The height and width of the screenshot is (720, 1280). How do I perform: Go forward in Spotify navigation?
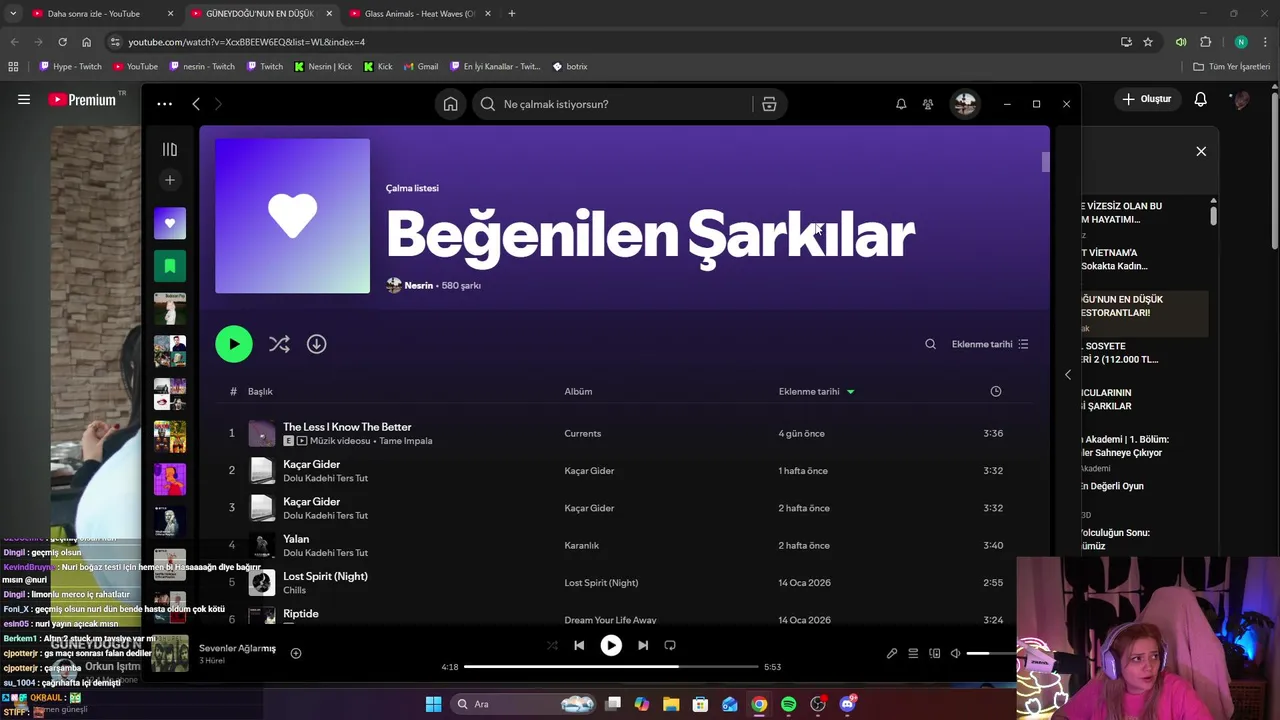click(x=218, y=104)
